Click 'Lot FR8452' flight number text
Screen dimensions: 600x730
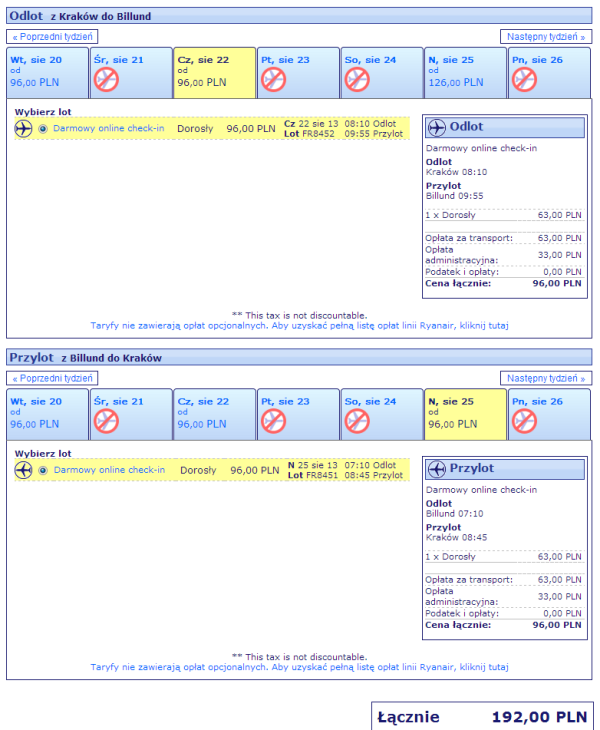[309, 134]
